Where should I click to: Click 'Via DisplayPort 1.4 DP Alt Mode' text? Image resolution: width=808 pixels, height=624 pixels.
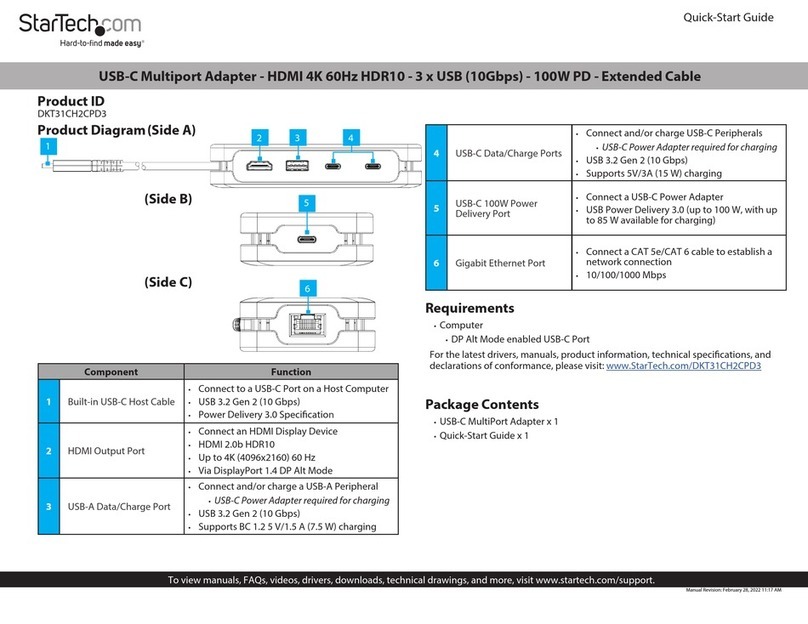click(x=265, y=470)
